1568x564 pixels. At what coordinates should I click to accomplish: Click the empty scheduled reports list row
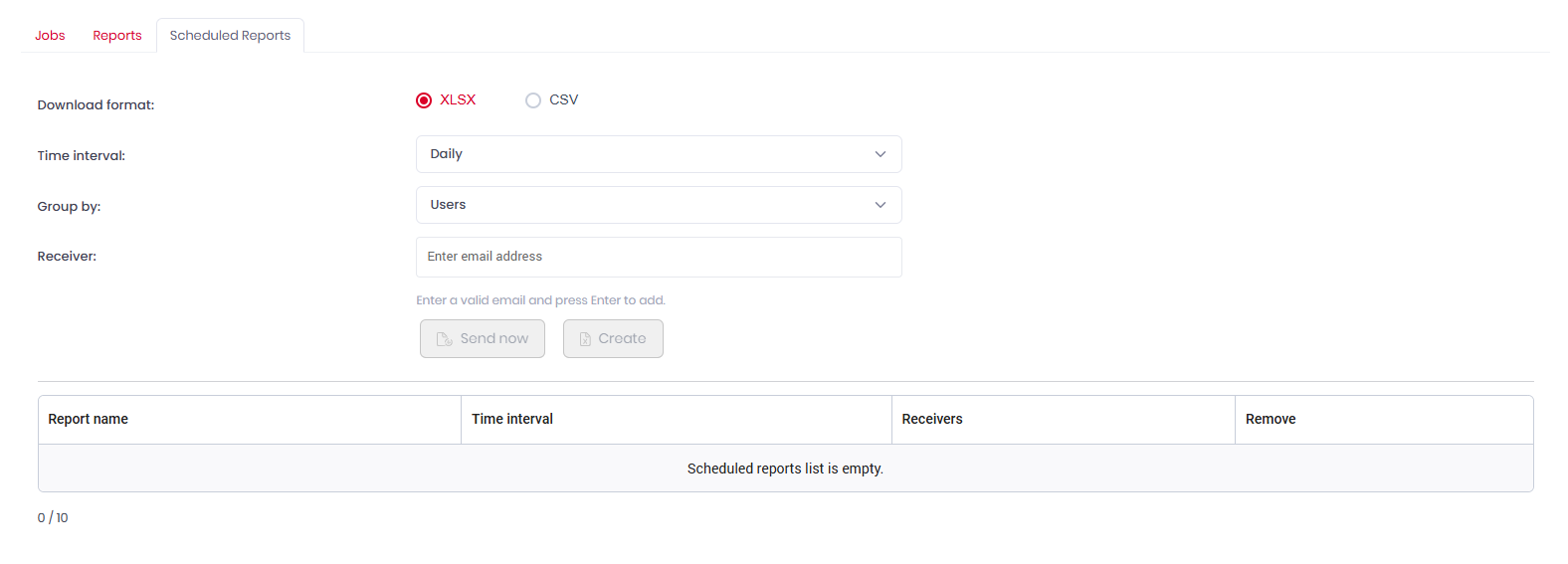785,469
